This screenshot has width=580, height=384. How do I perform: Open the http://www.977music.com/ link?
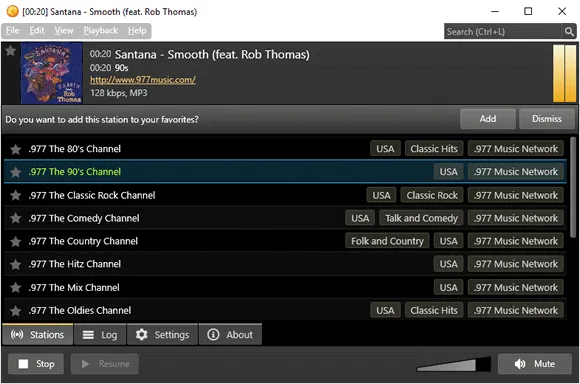point(143,80)
